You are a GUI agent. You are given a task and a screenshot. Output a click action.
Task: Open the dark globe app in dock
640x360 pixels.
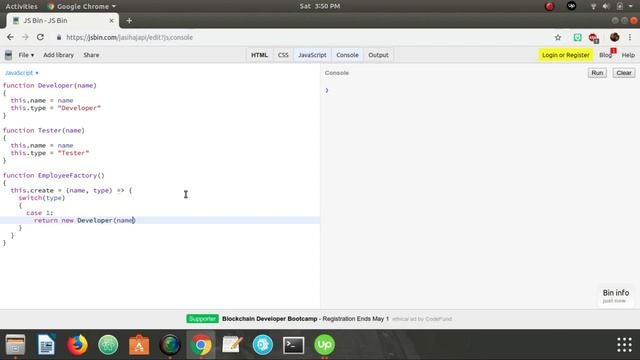tap(170, 344)
